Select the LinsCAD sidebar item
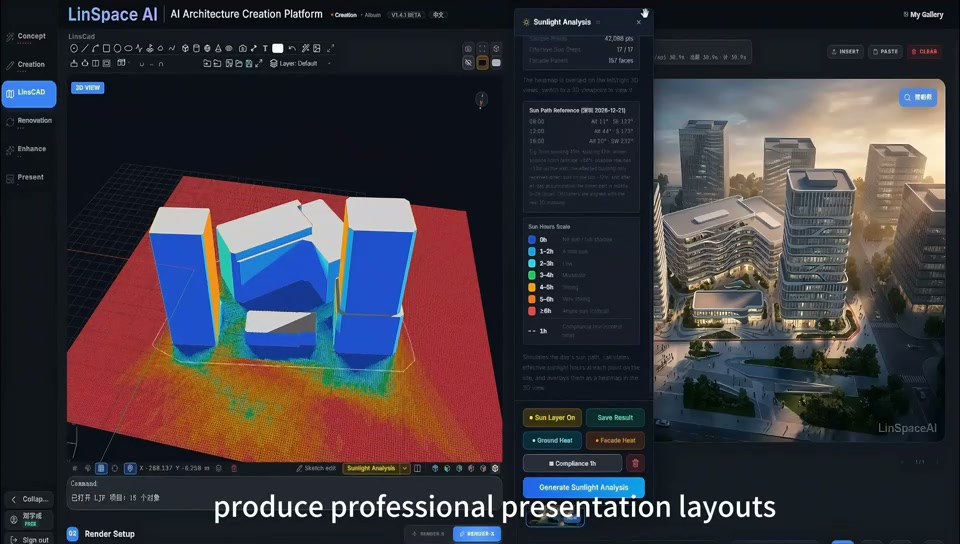 tap(29, 93)
